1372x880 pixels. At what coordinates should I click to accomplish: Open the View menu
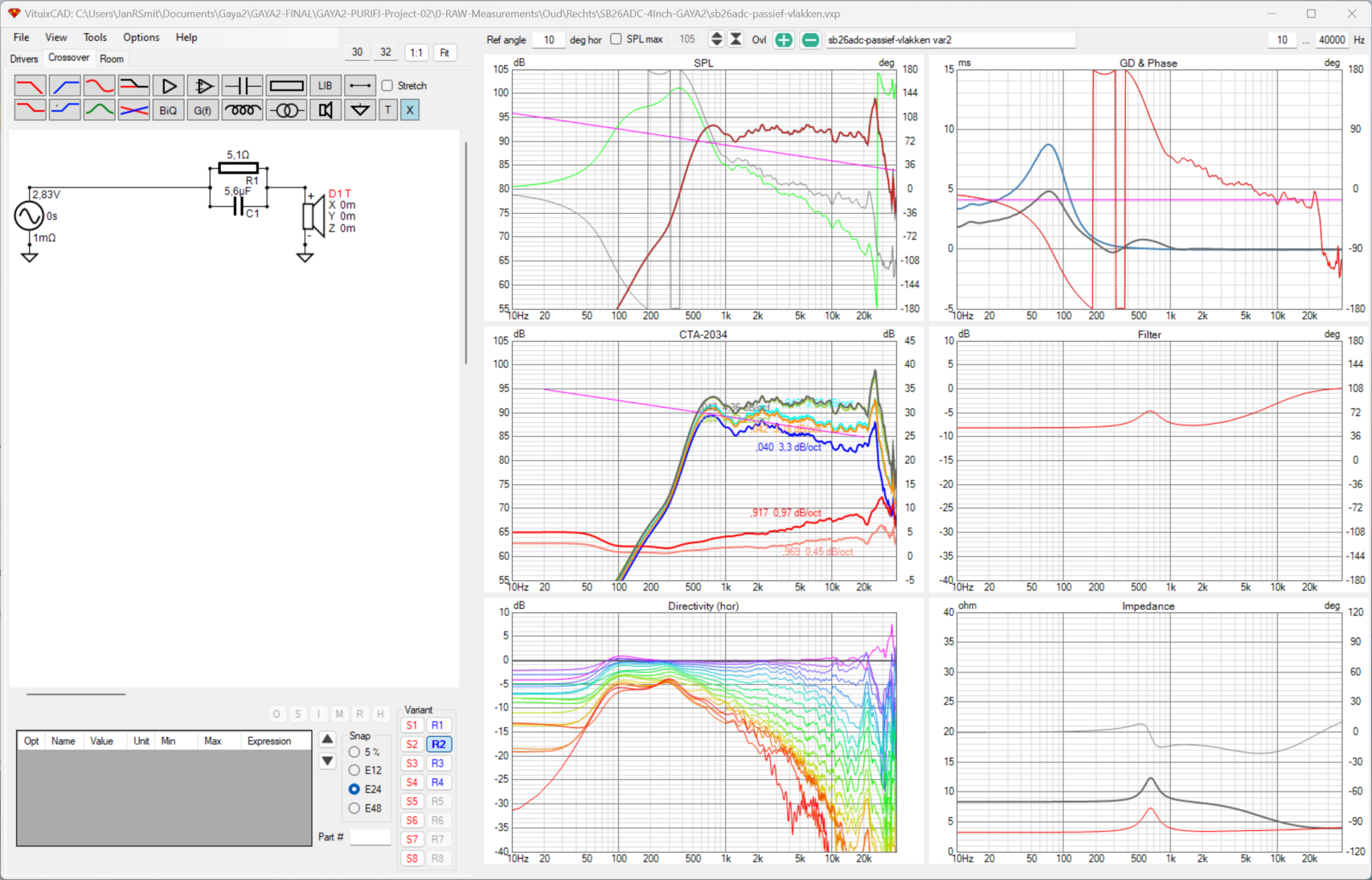click(x=56, y=38)
